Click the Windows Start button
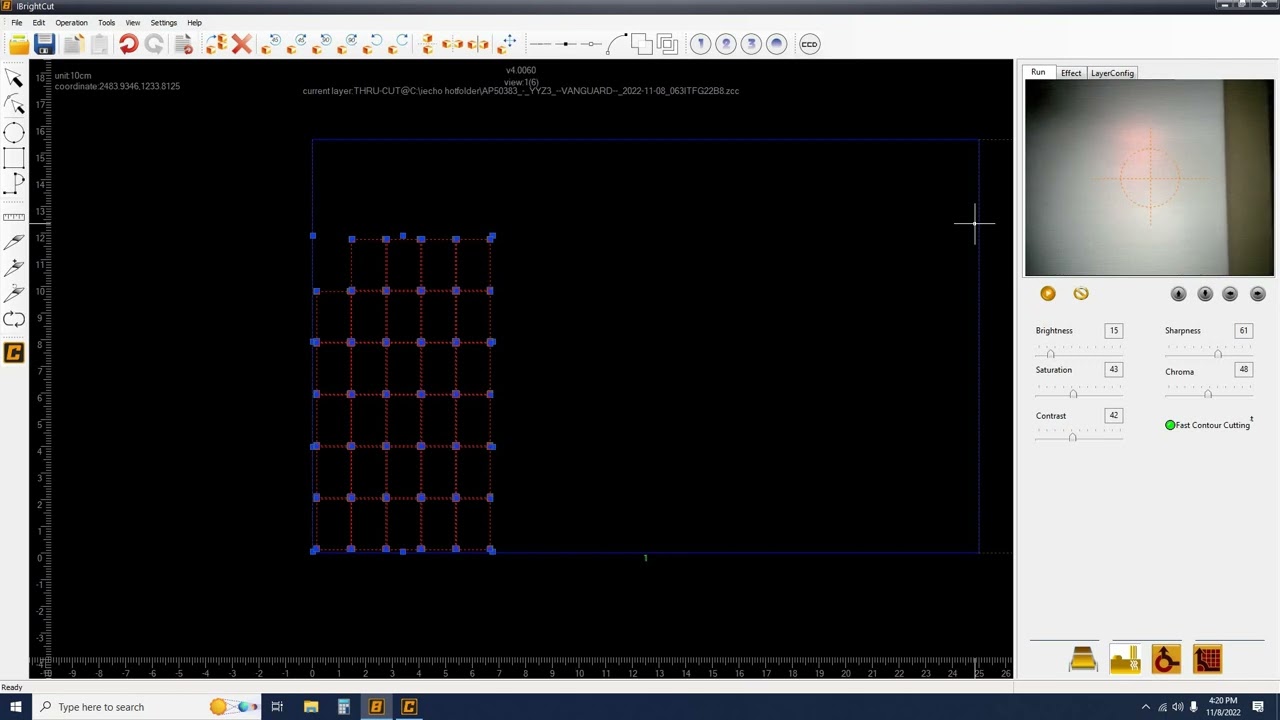Viewport: 1280px width, 720px height. pyautogui.click(x=15, y=707)
